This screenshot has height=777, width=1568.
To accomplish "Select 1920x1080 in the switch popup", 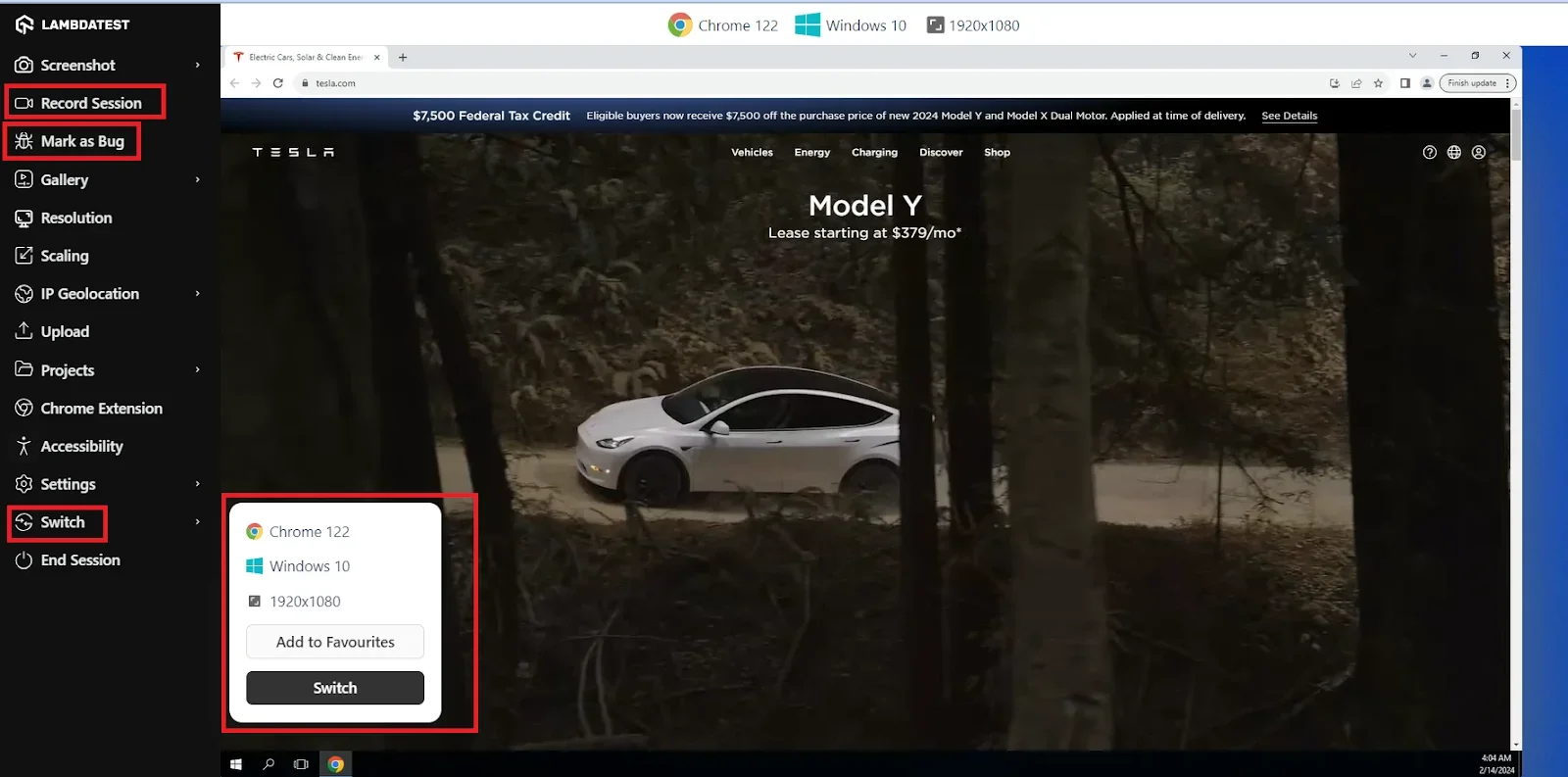I will coord(294,602).
